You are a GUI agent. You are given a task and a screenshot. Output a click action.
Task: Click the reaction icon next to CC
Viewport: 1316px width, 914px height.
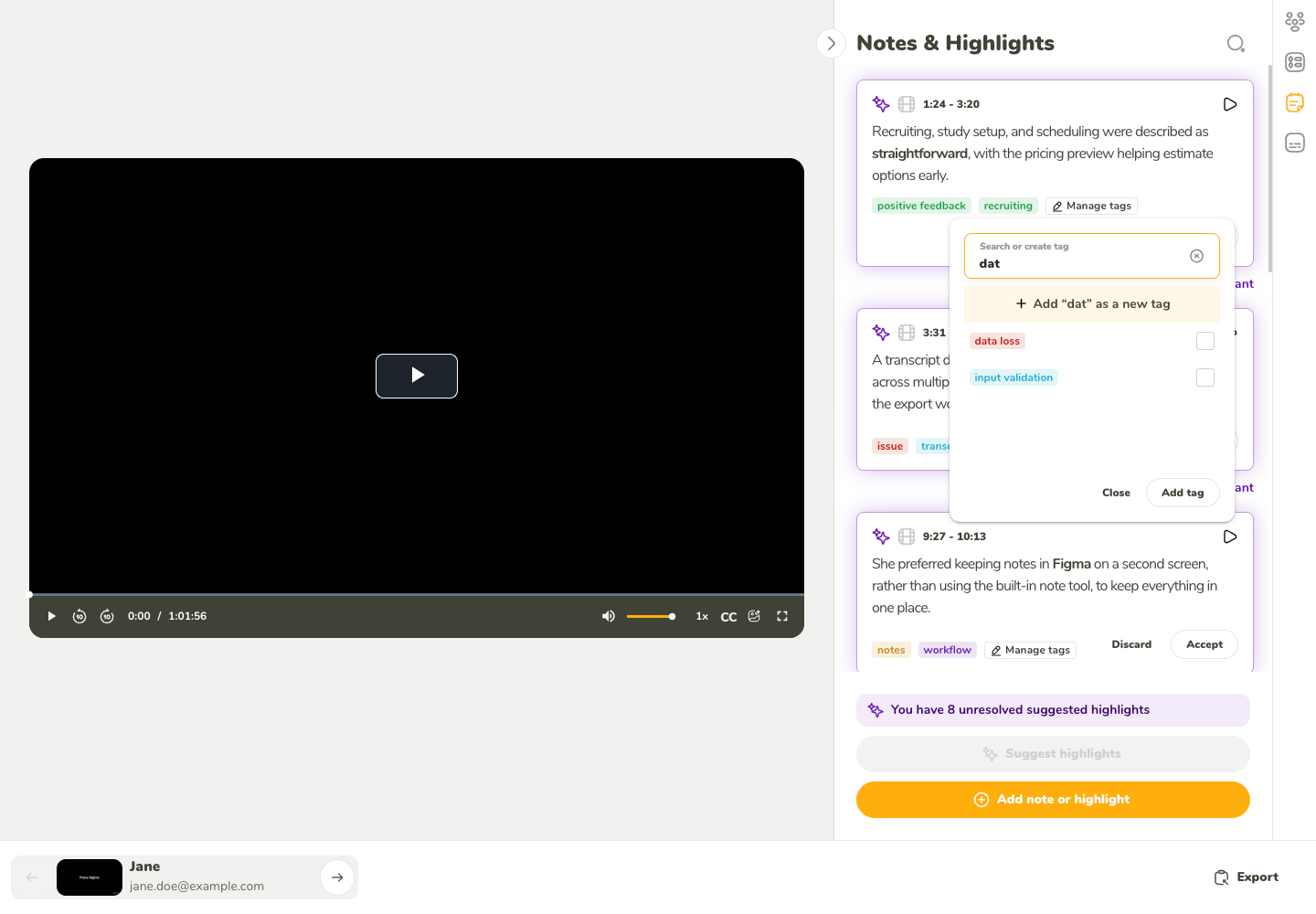tap(754, 616)
